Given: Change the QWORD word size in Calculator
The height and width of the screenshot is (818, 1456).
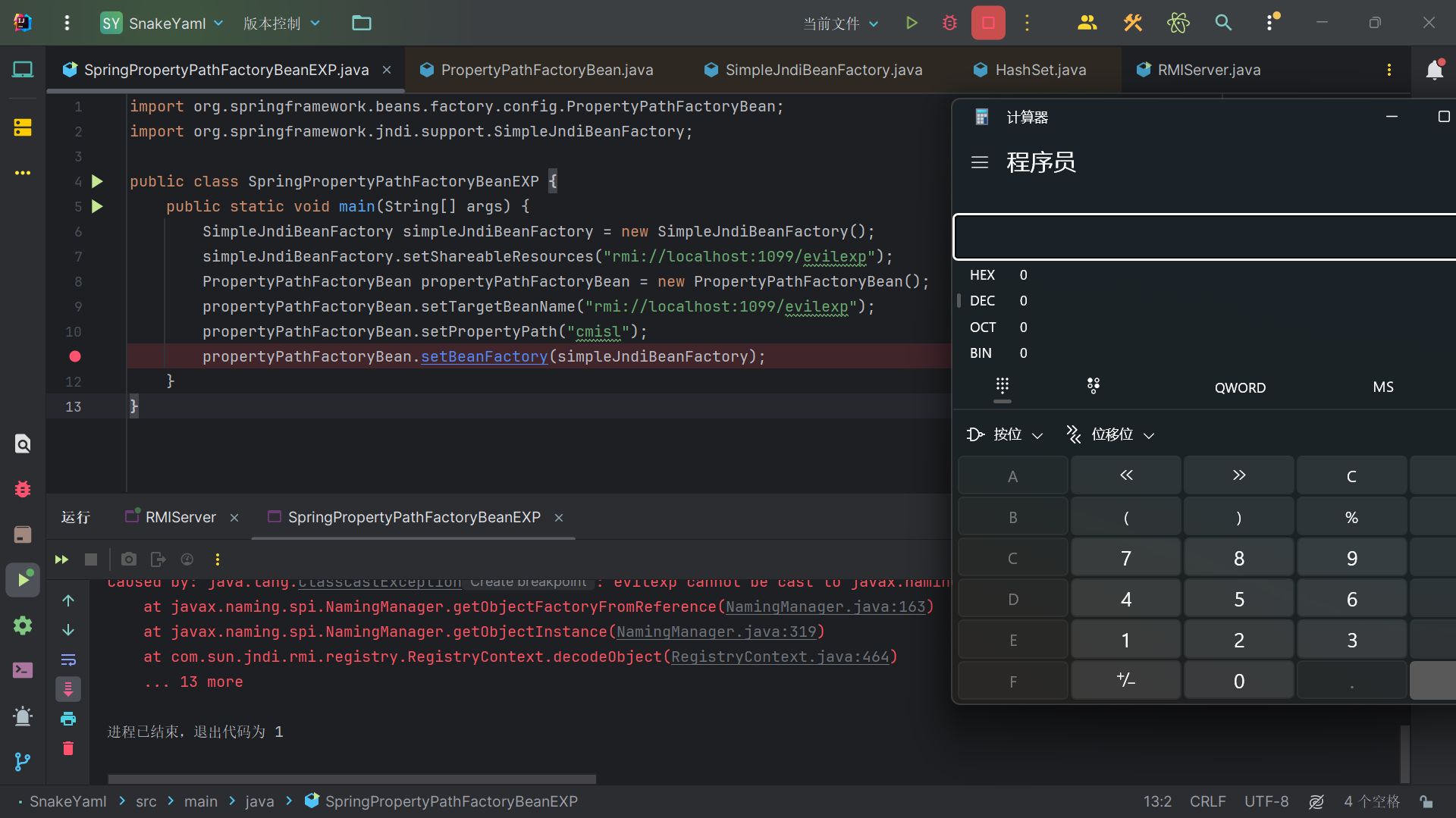Looking at the screenshot, I should [x=1240, y=387].
